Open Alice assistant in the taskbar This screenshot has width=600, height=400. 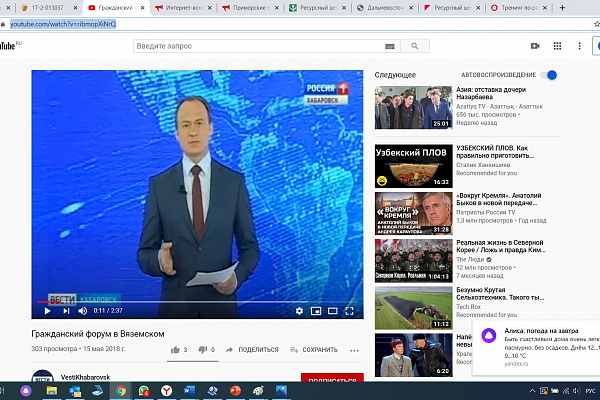(26, 391)
